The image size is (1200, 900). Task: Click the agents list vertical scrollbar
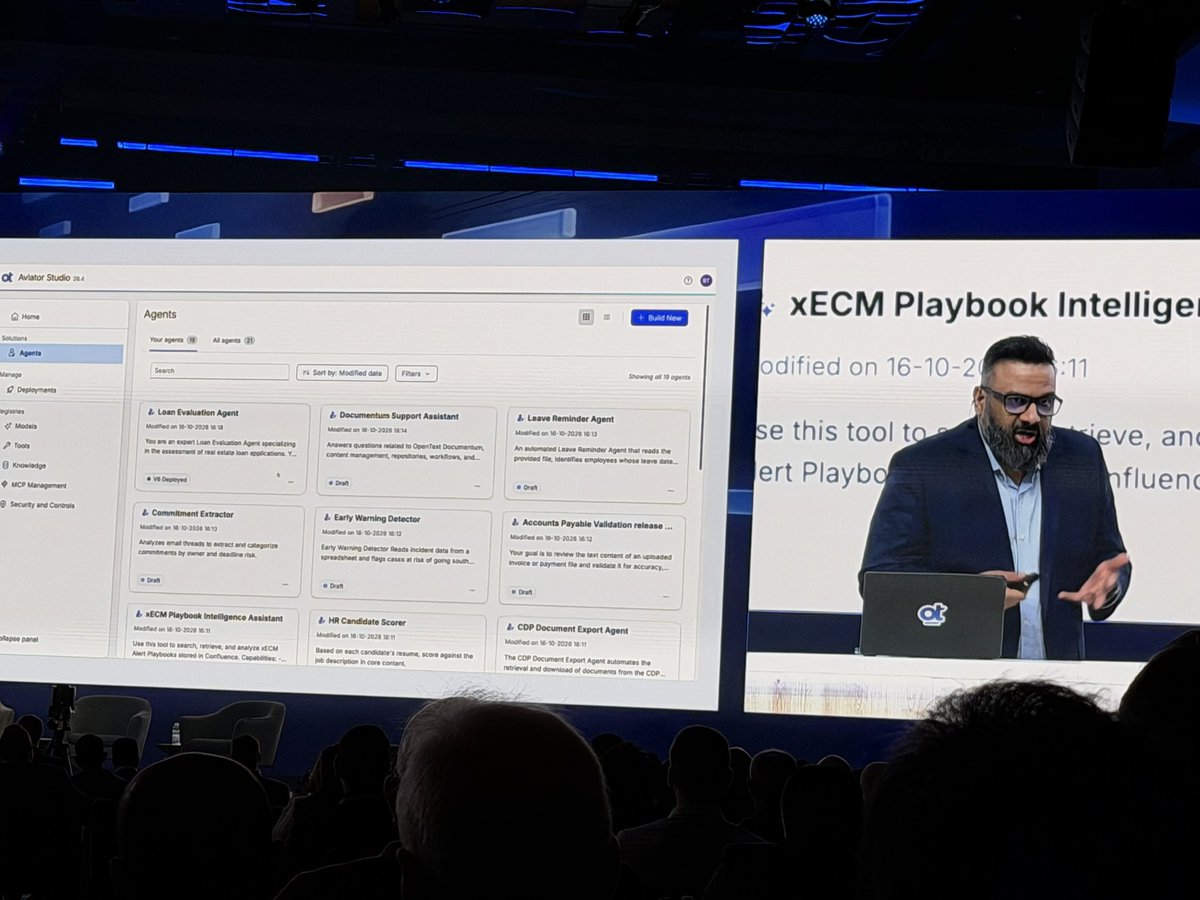point(704,388)
